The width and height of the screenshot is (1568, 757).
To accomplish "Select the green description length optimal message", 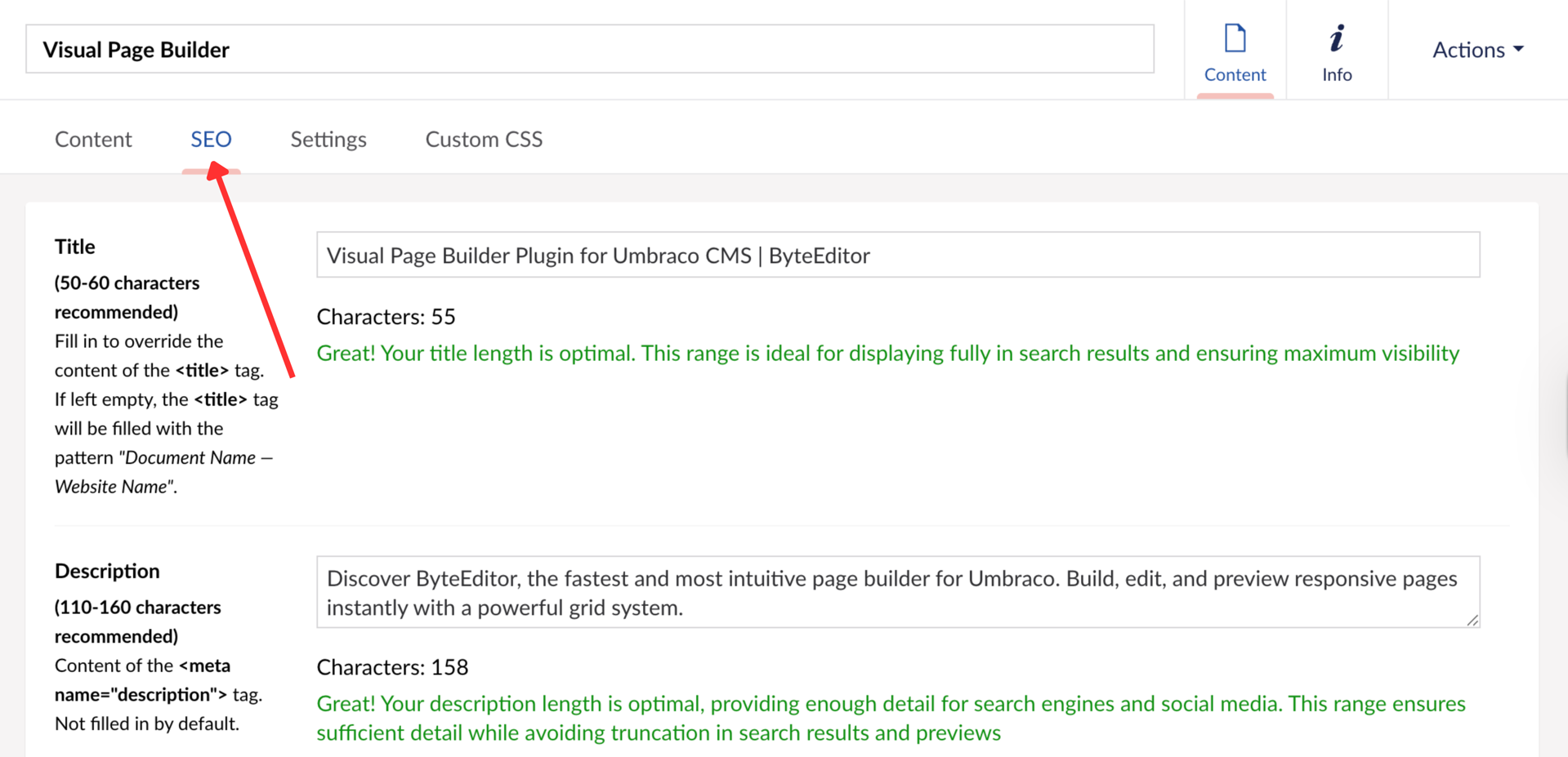I will pyautogui.click(x=891, y=718).
